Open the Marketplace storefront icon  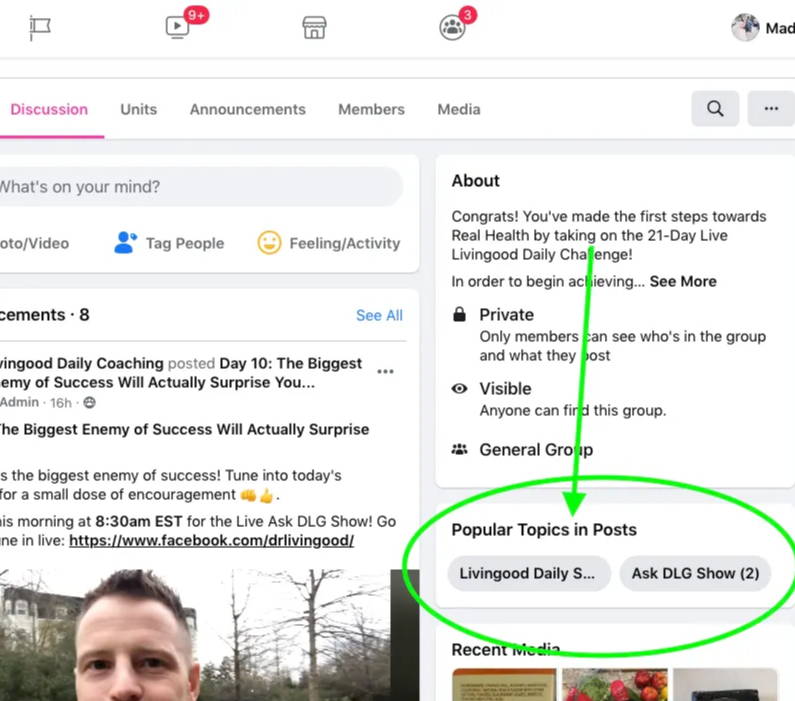pos(314,27)
